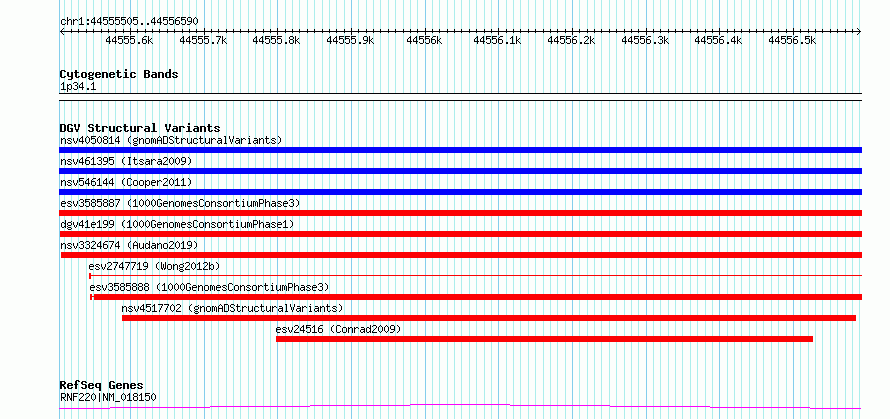
Task: Click the RefSeq Genes track title
Action: (x=102, y=386)
